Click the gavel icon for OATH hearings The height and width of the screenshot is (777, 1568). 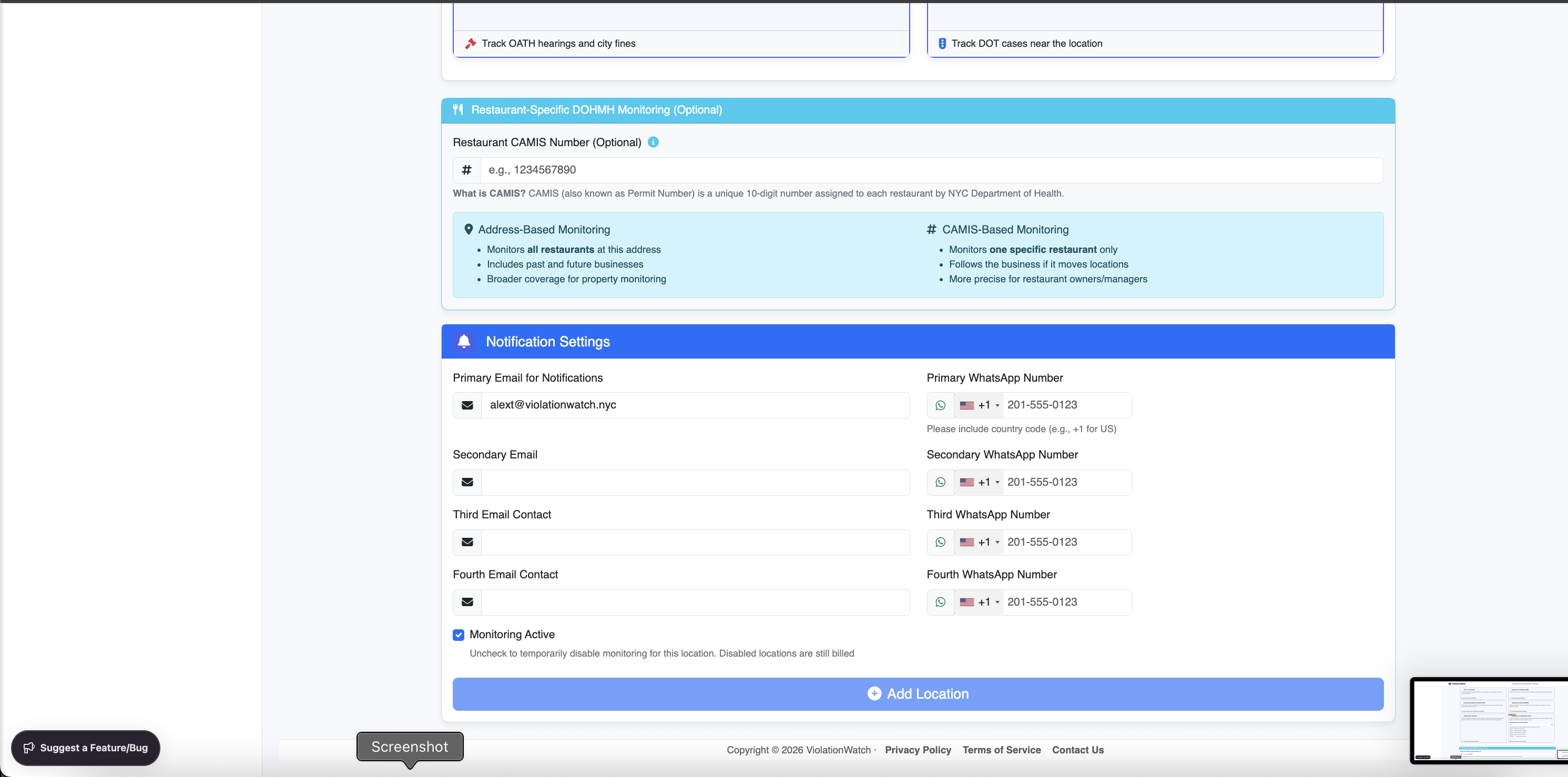[x=471, y=43]
